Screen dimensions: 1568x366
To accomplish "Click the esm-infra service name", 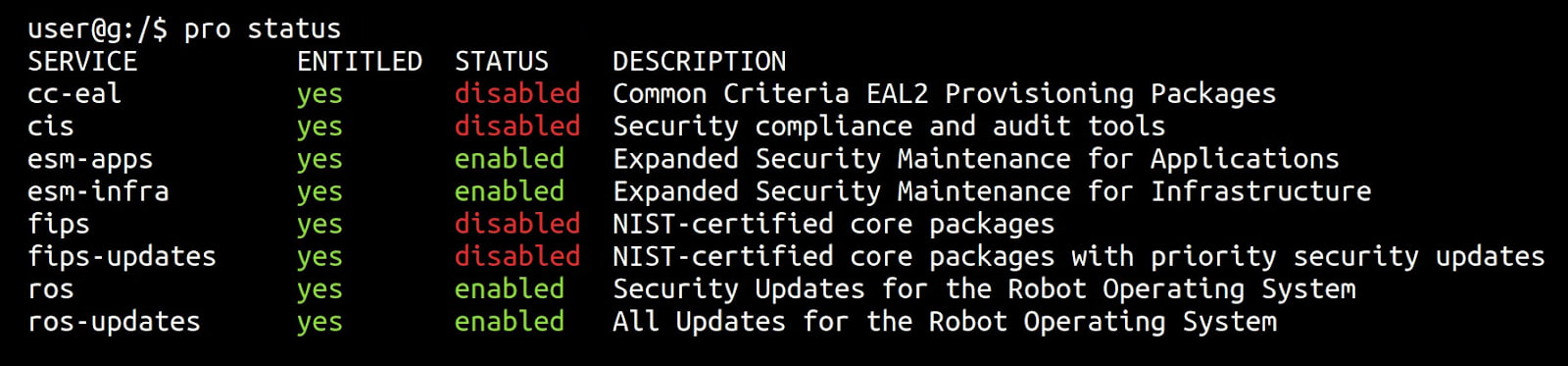I will (98, 191).
